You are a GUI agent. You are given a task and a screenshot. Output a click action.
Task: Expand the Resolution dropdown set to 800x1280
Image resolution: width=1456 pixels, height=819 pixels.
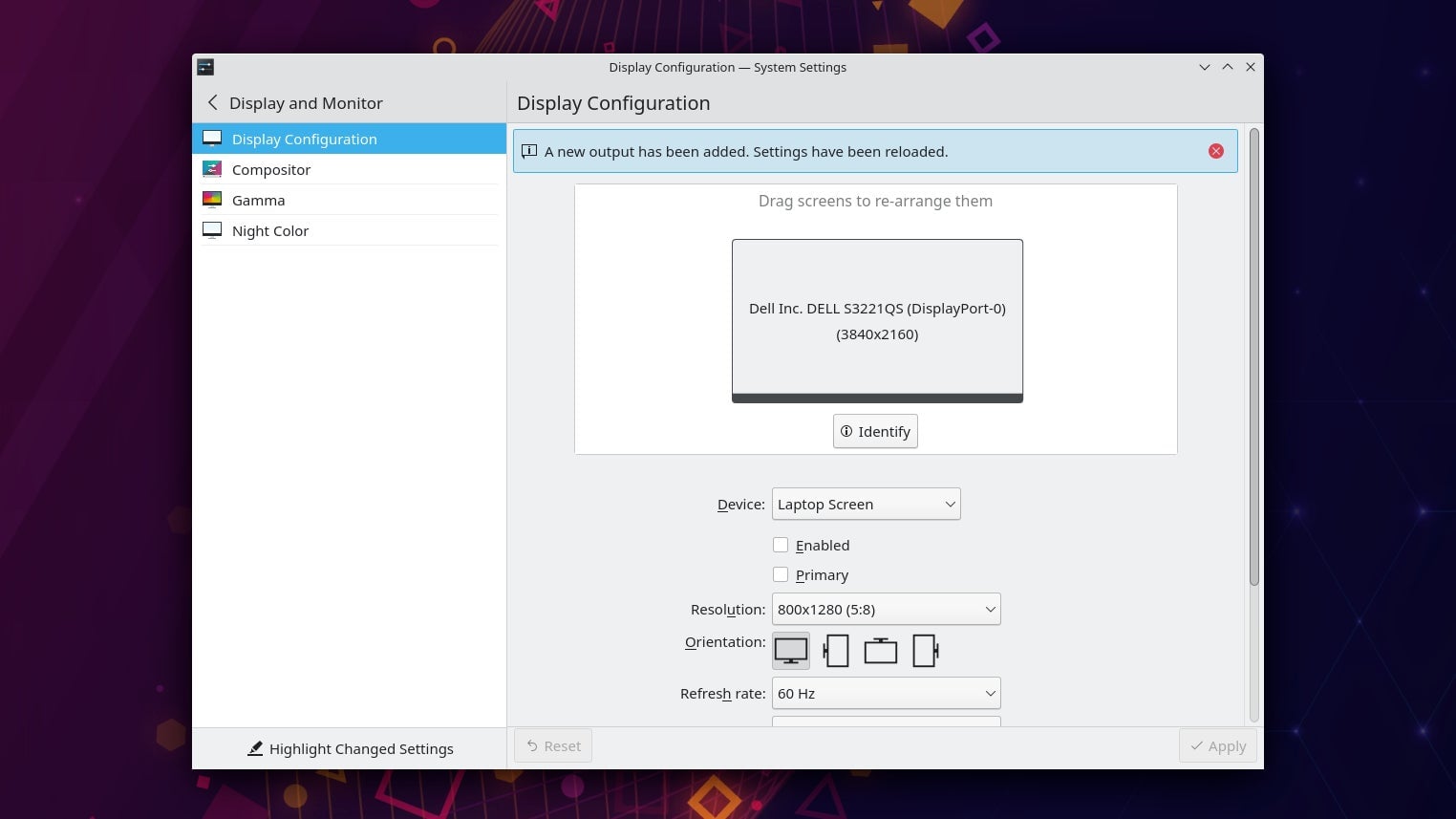click(x=886, y=609)
